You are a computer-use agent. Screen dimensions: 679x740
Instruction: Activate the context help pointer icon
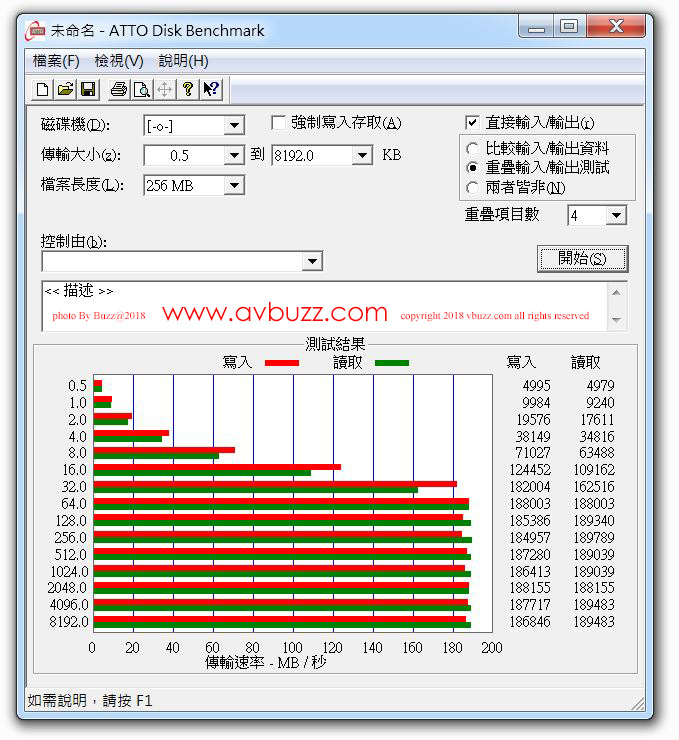coord(210,89)
